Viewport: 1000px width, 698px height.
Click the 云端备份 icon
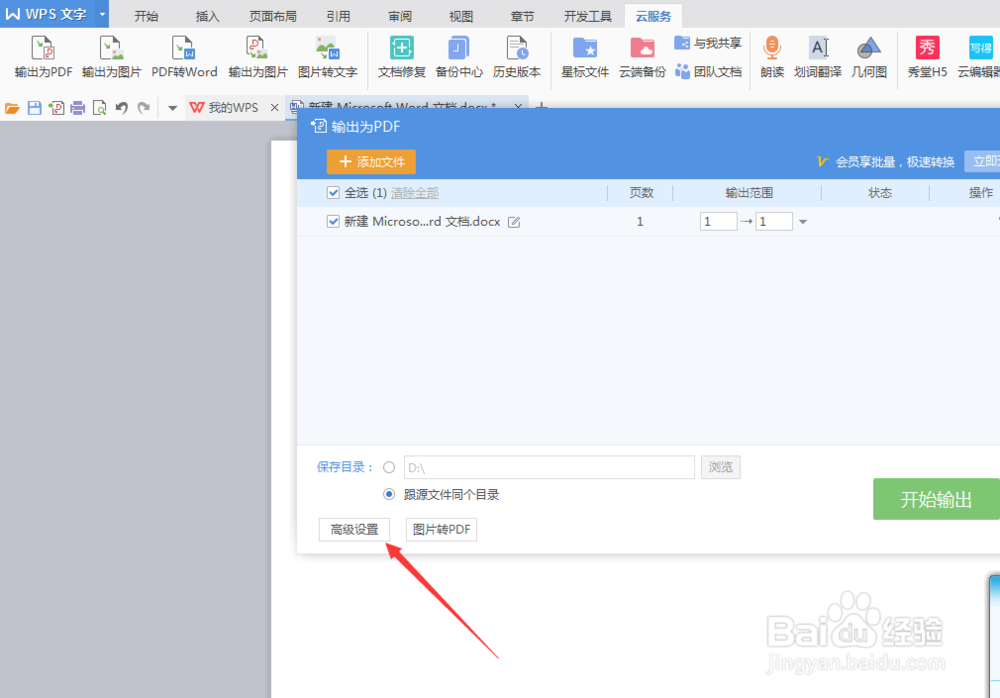pos(642,57)
